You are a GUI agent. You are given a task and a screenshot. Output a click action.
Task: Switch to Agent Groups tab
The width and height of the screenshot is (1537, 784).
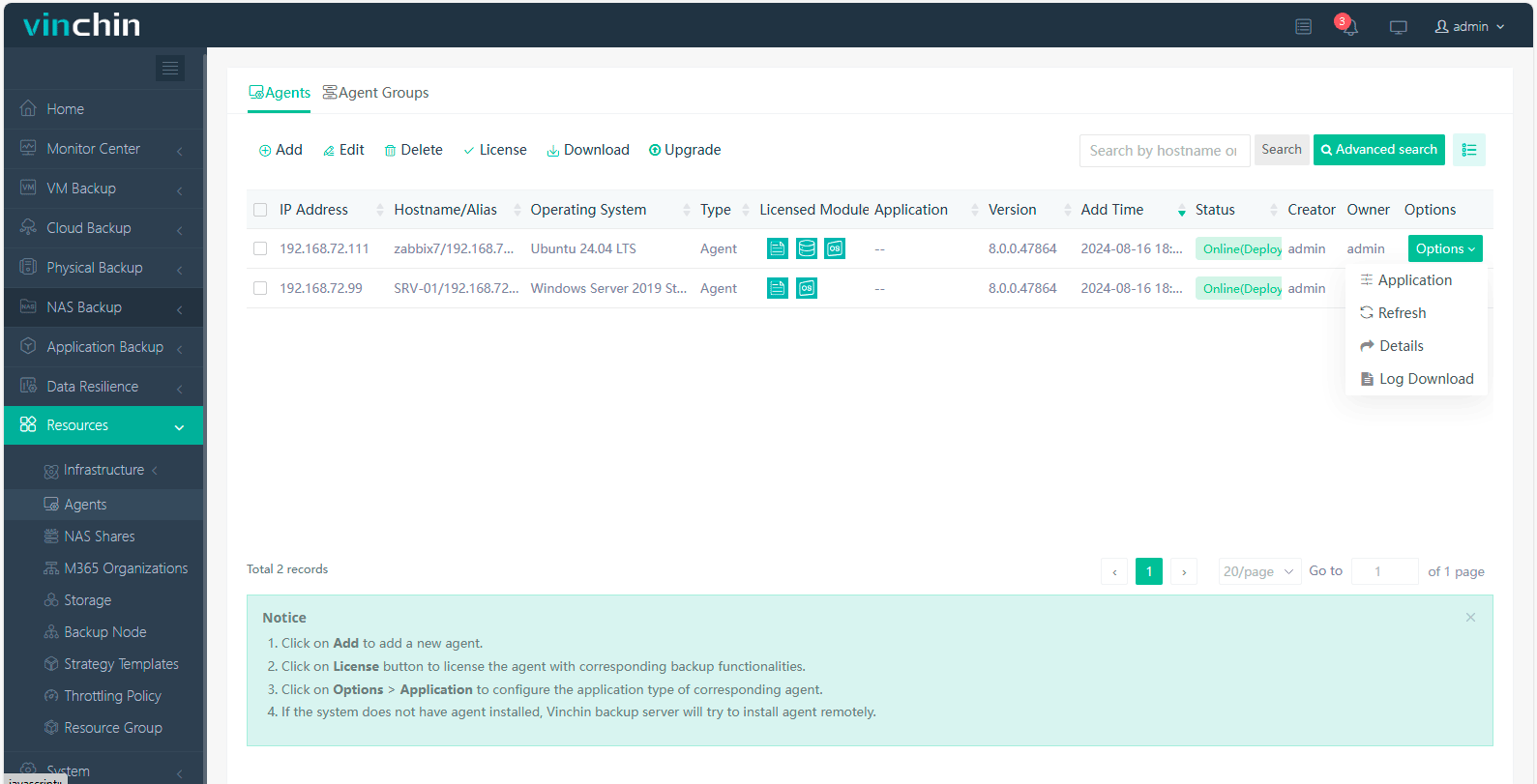point(375,93)
